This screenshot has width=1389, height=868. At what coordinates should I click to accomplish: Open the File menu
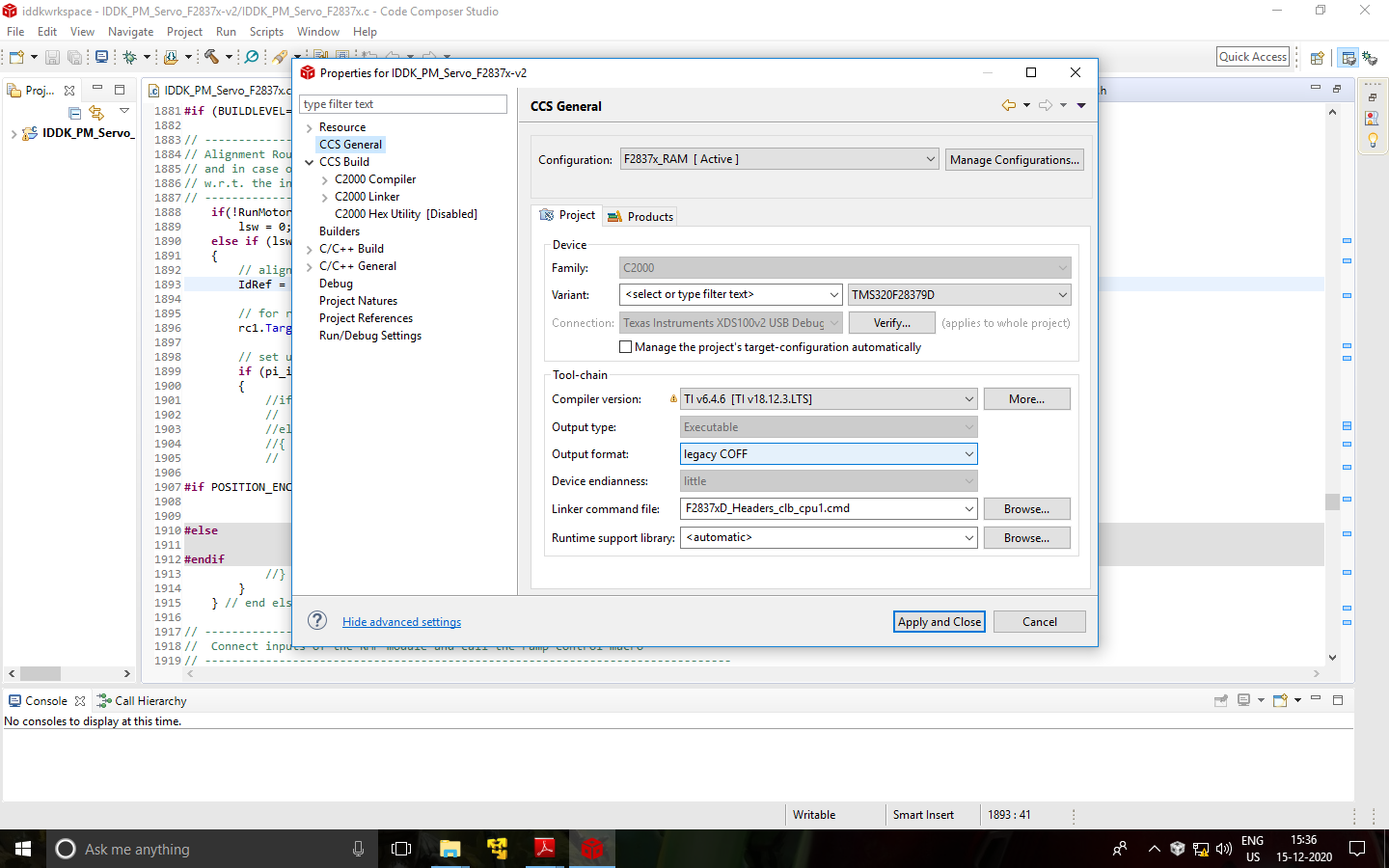(x=15, y=32)
